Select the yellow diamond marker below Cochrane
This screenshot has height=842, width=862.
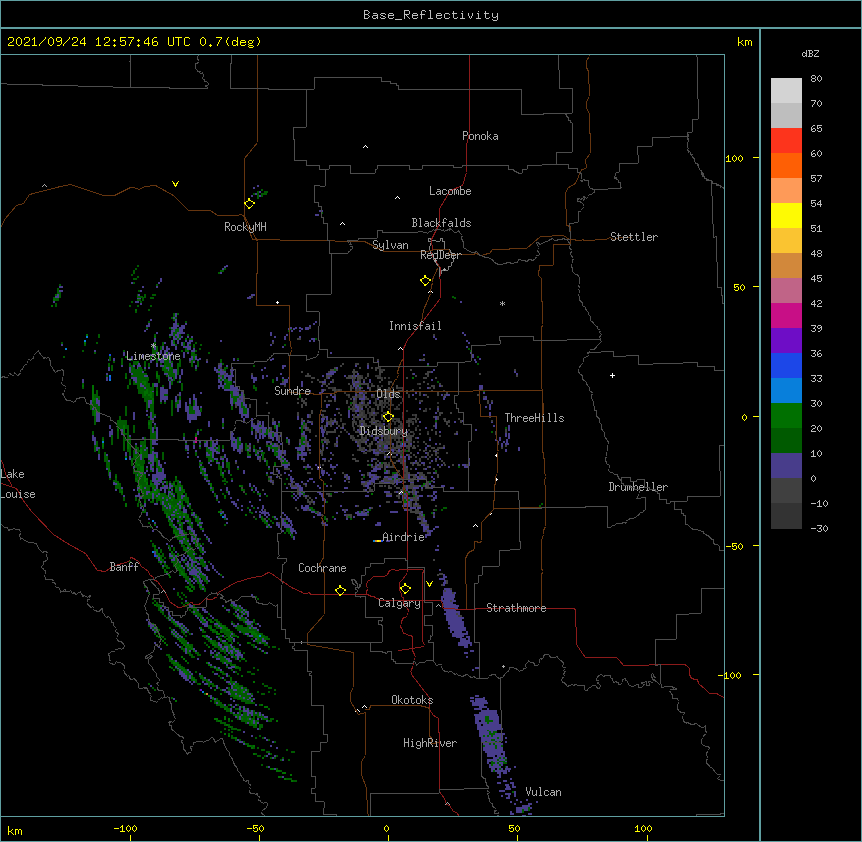(x=340, y=590)
